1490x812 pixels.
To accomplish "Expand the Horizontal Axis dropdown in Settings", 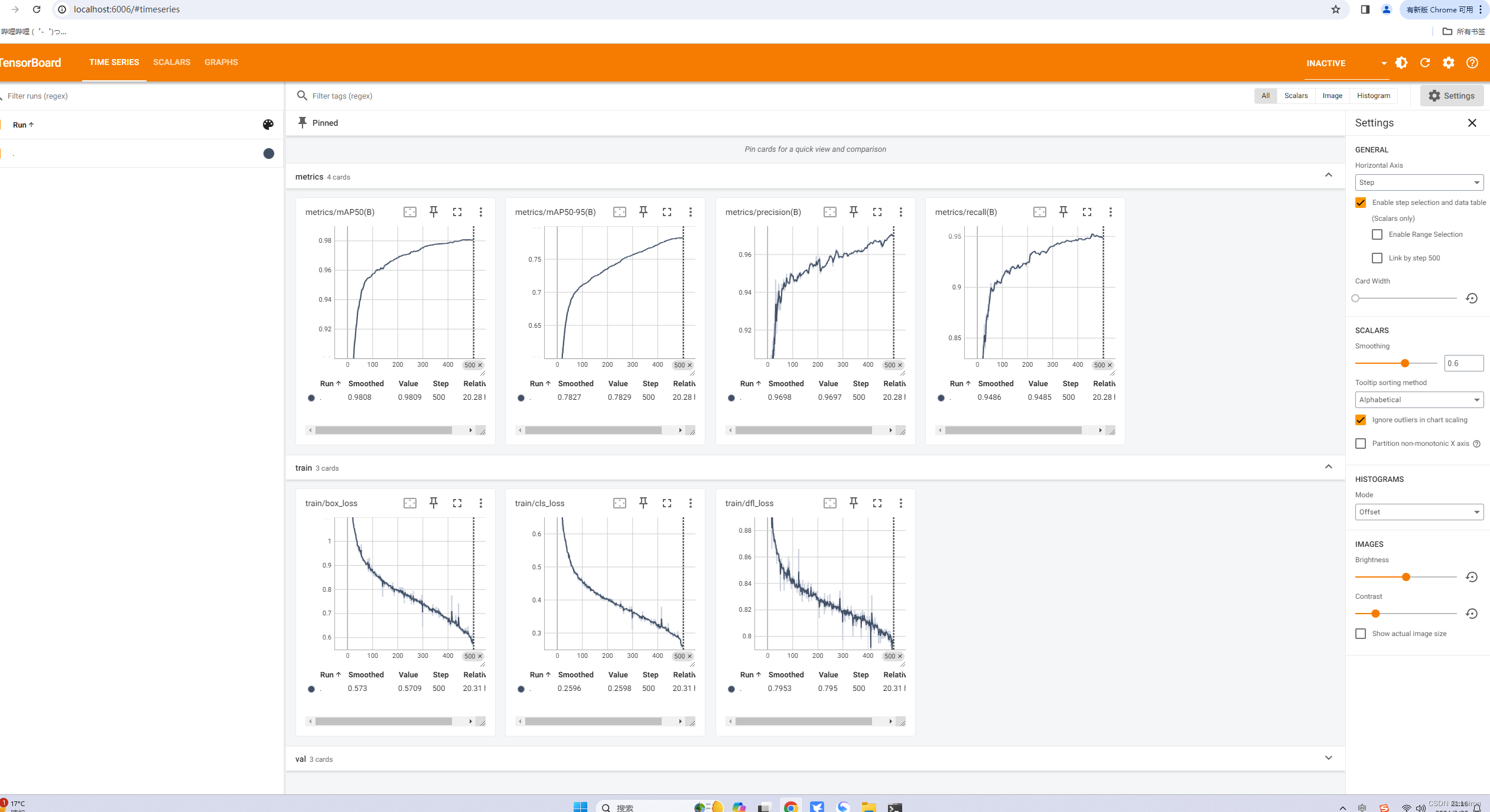I will [x=1418, y=182].
